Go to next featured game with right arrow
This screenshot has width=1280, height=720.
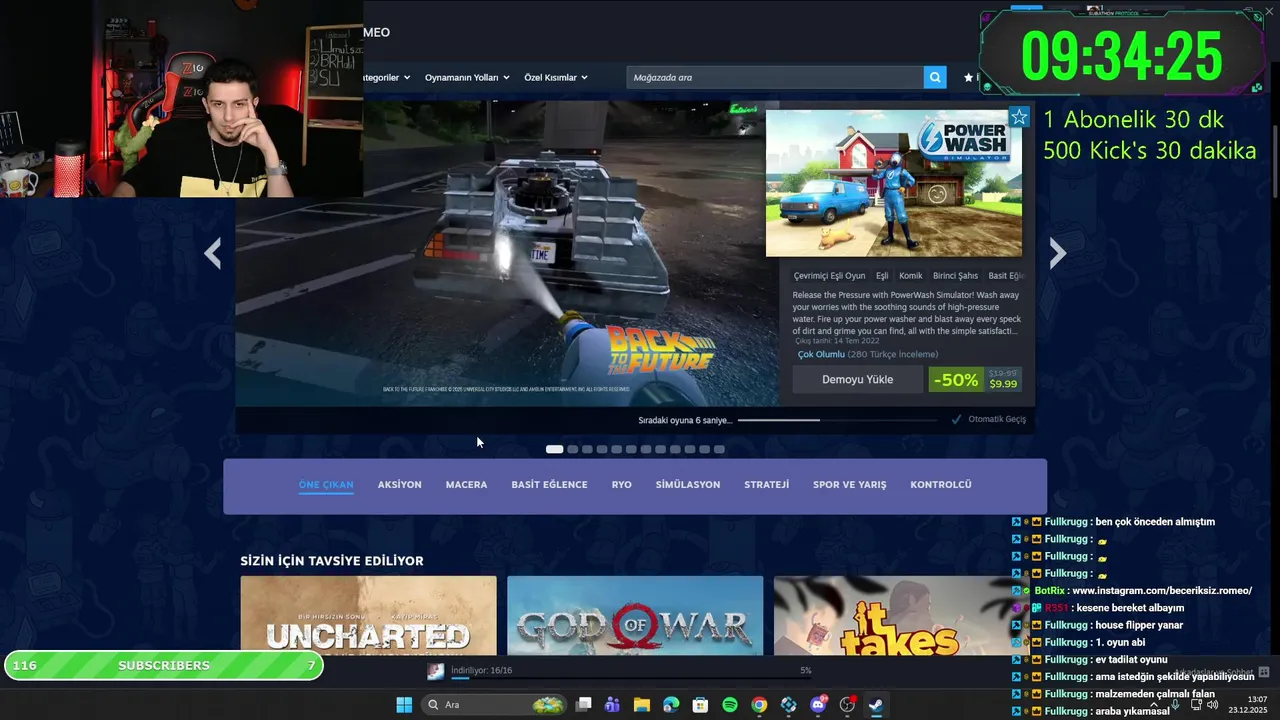[x=1057, y=254]
